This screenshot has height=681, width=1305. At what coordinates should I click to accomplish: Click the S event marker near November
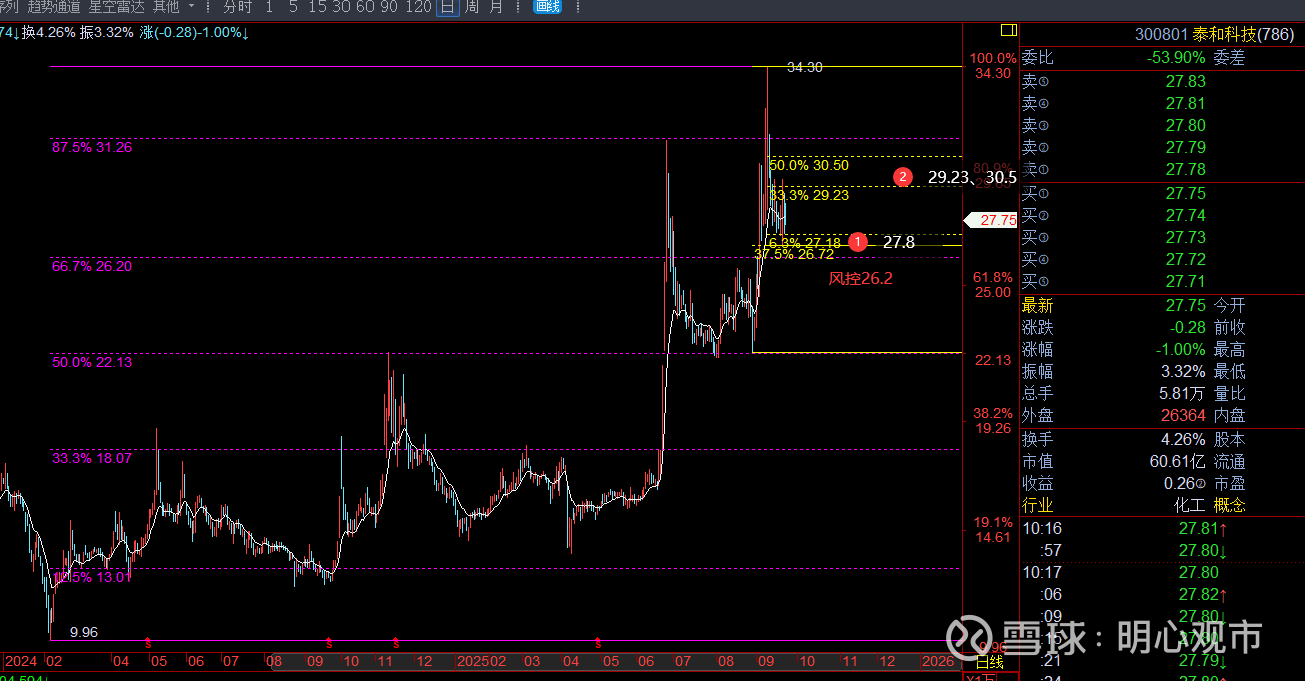(x=396, y=641)
